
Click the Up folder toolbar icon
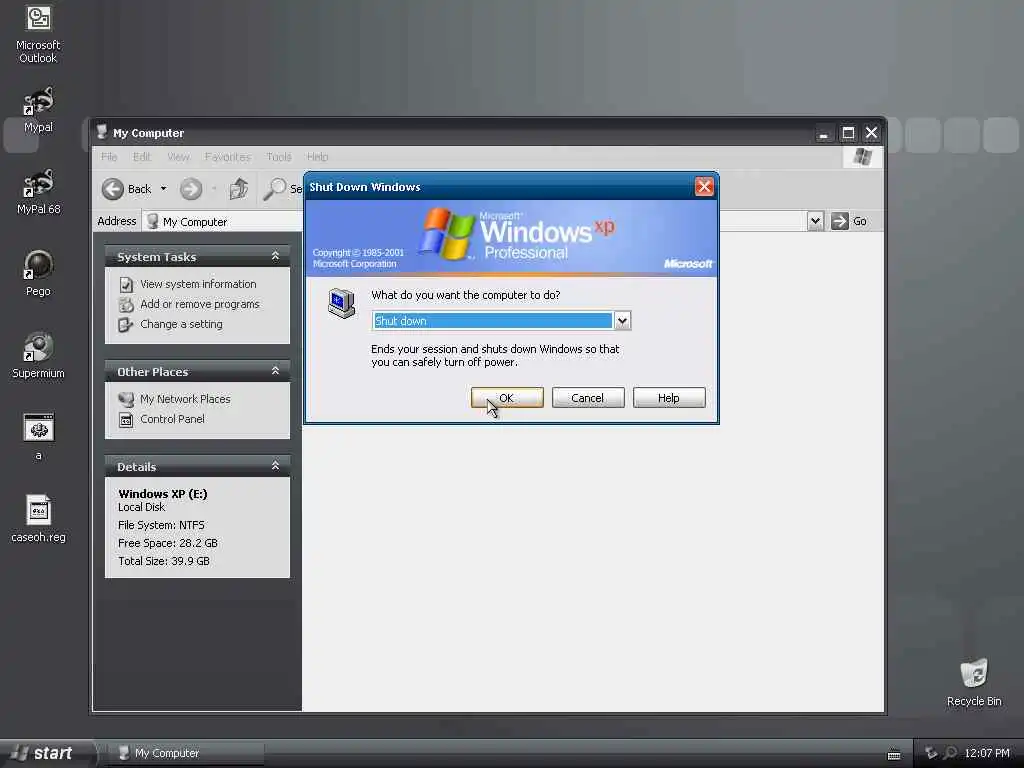[238, 189]
